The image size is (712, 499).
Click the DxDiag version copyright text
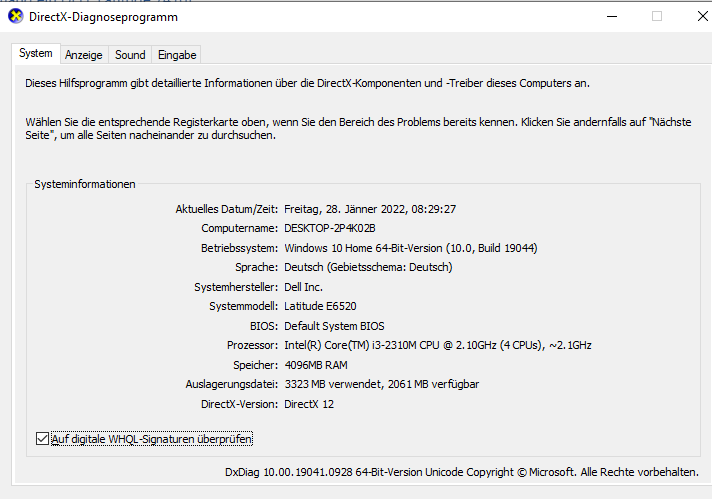pos(462,472)
